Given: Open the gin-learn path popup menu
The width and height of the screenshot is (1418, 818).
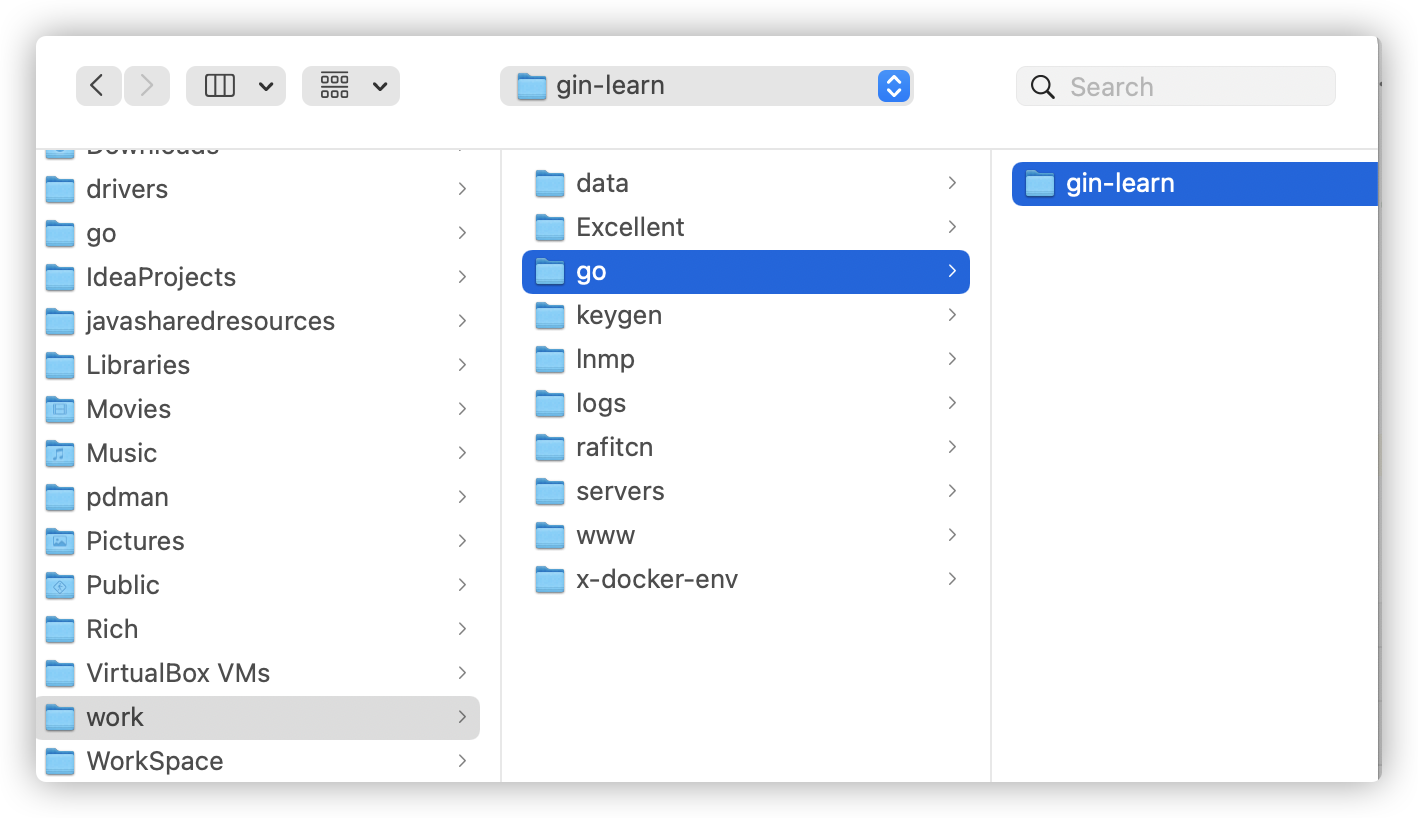Looking at the screenshot, I should coord(707,86).
